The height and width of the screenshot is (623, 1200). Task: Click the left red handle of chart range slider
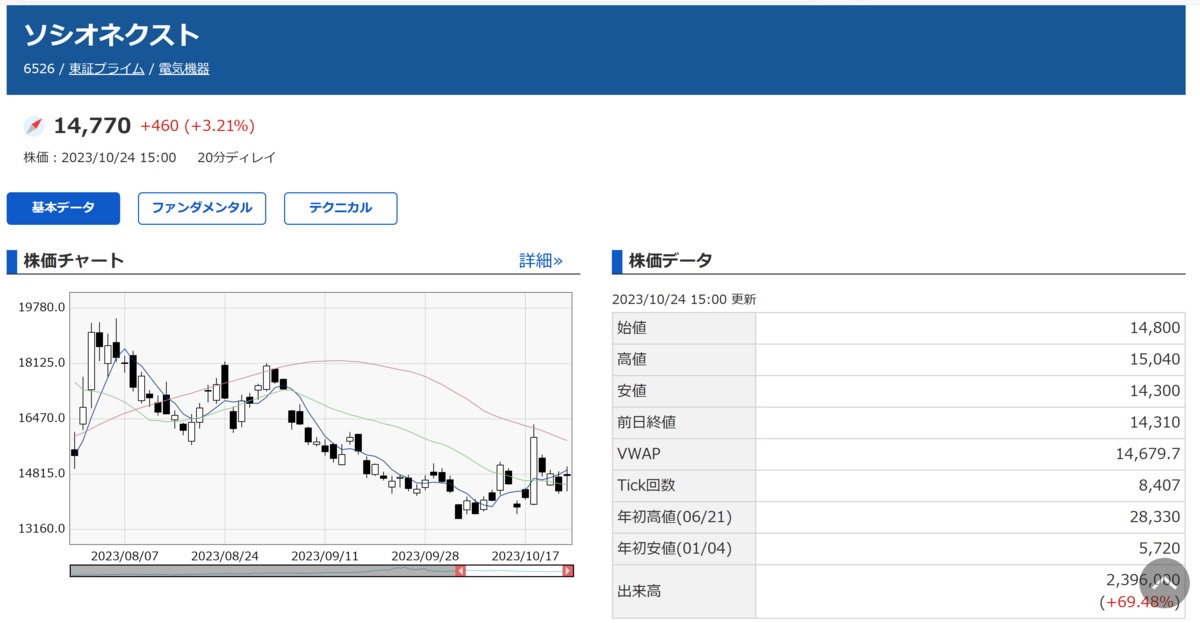coord(460,571)
